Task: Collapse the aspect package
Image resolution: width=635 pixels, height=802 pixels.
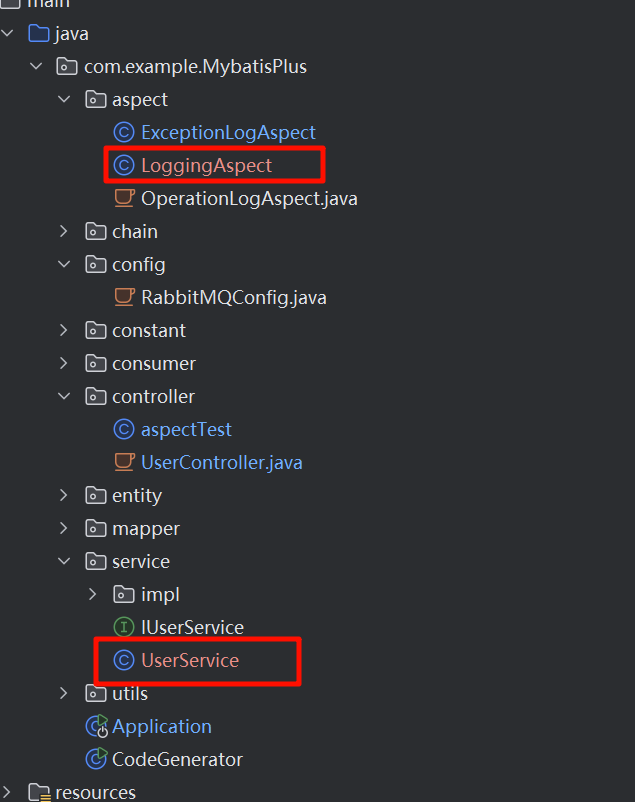Action: [64, 98]
